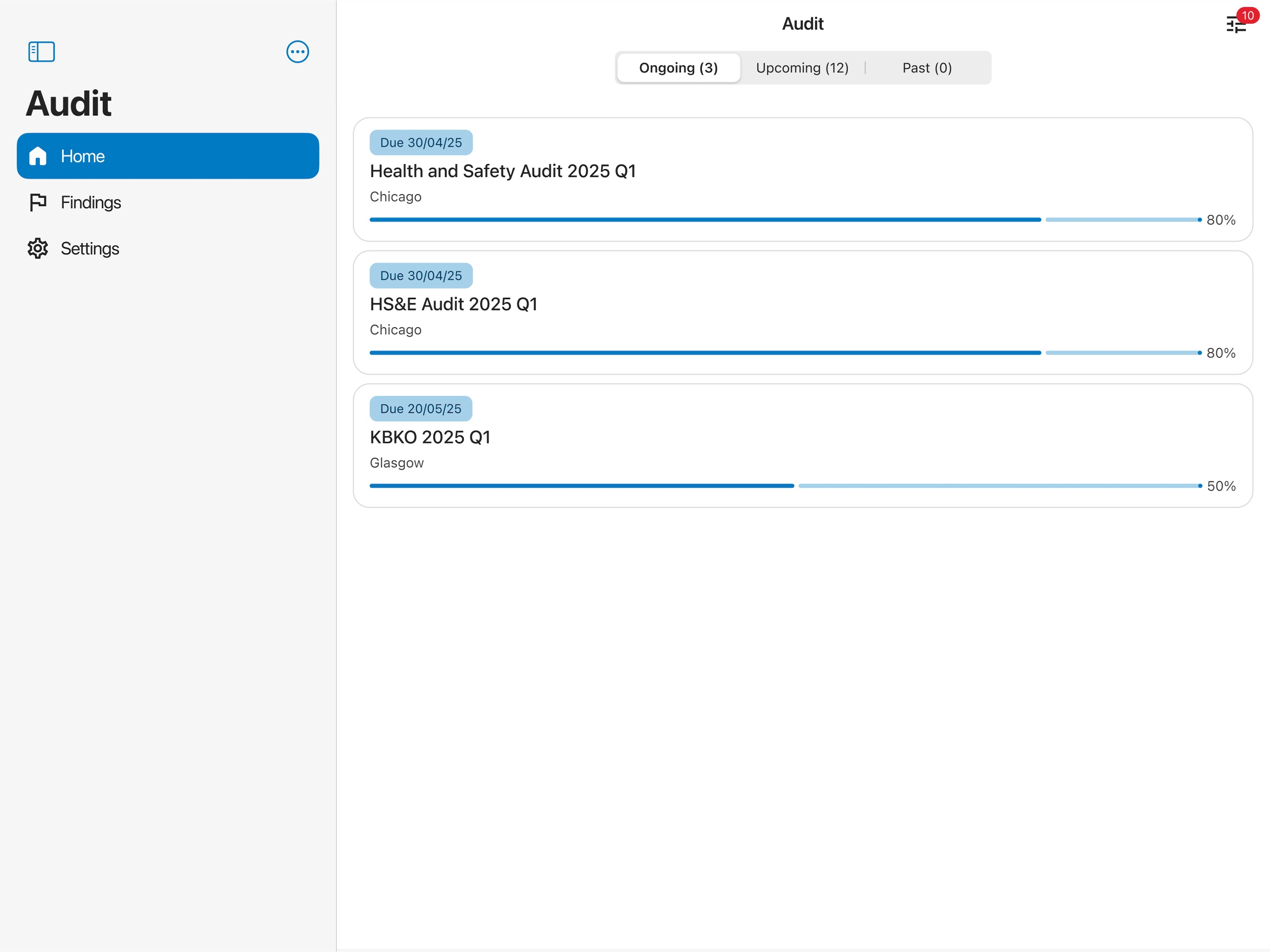Screen dimensions: 1270x952
Task: Click 80% label on Health and Safety Audit
Action: [x=1221, y=220]
